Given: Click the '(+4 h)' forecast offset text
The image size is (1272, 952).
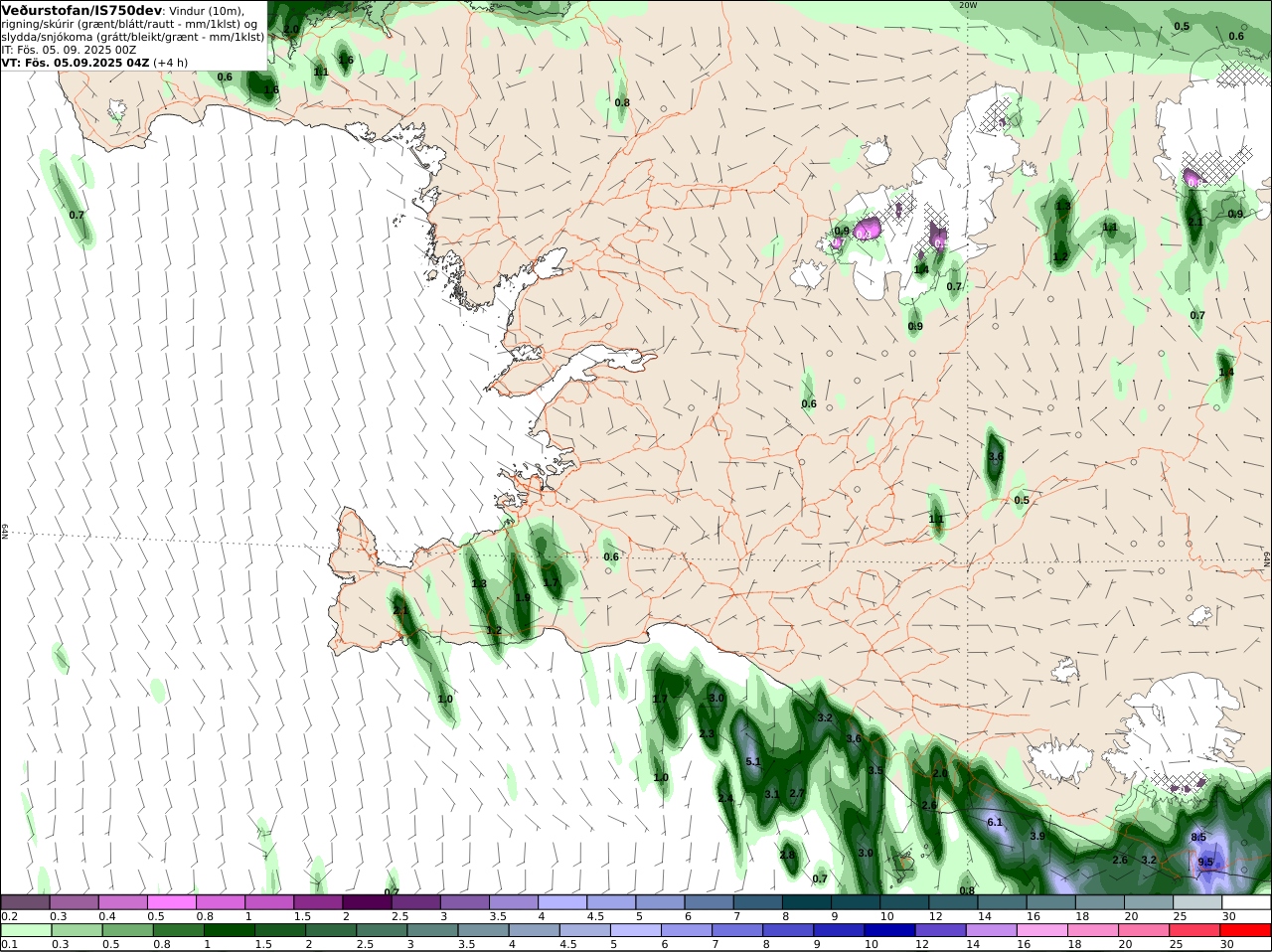Looking at the screenshot, I should 171,62.
